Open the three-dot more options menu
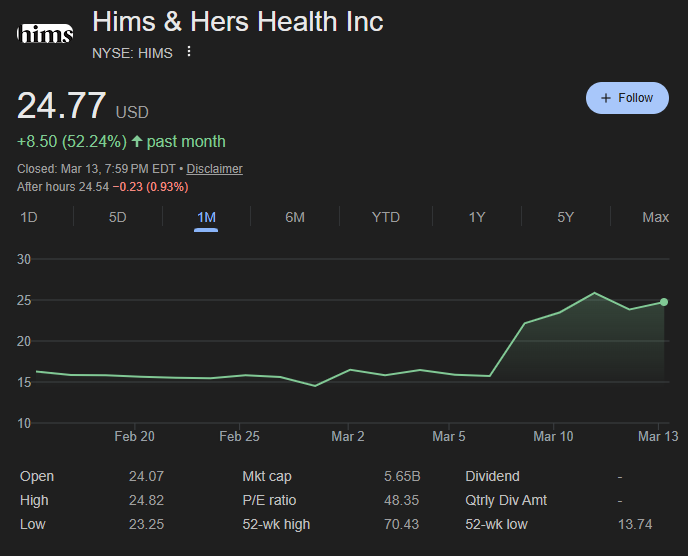 pos(189,52)
